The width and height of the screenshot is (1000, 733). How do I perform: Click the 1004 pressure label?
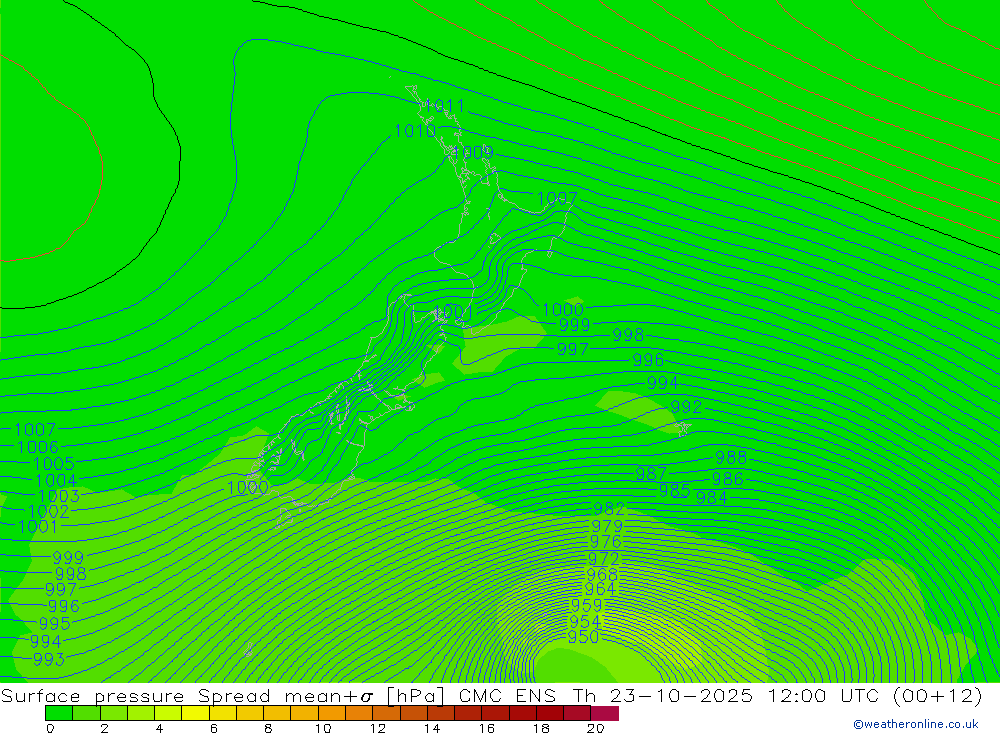pyautogui.click(x=56, y=480)
